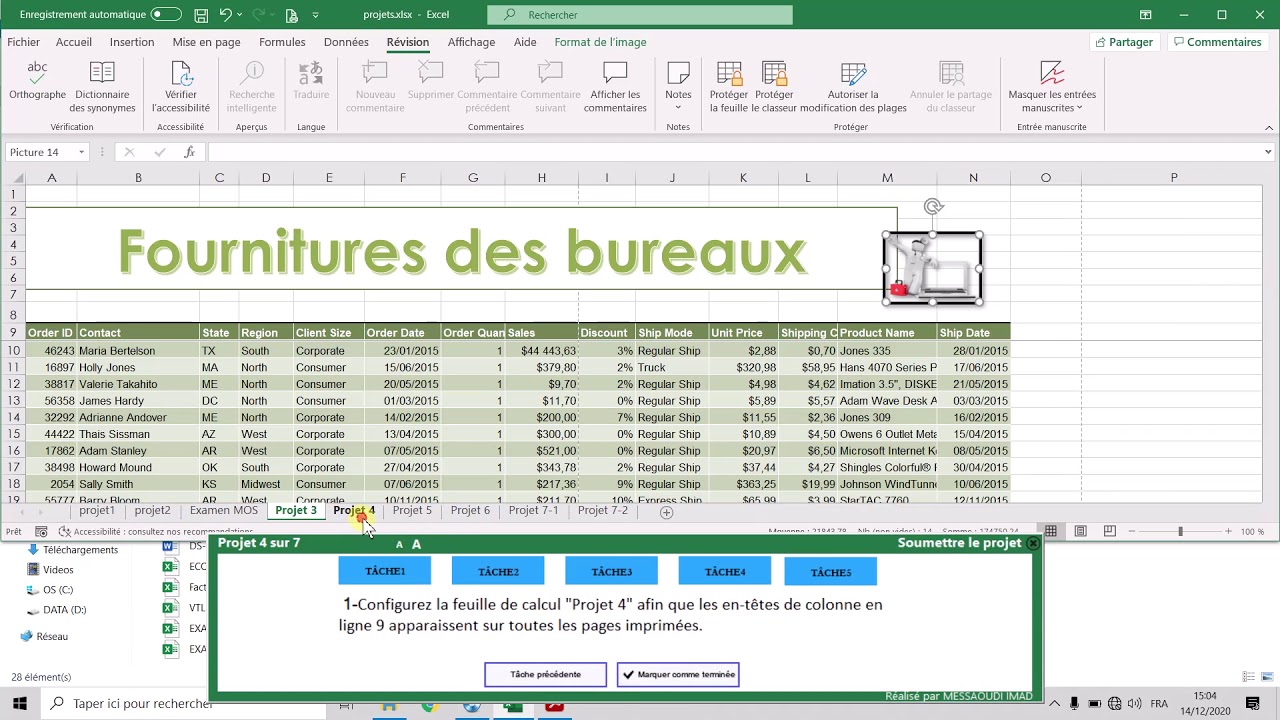Switch to Page Layout view in status bar
This screenshot has width=1280, height=720.
(1080, 531)
